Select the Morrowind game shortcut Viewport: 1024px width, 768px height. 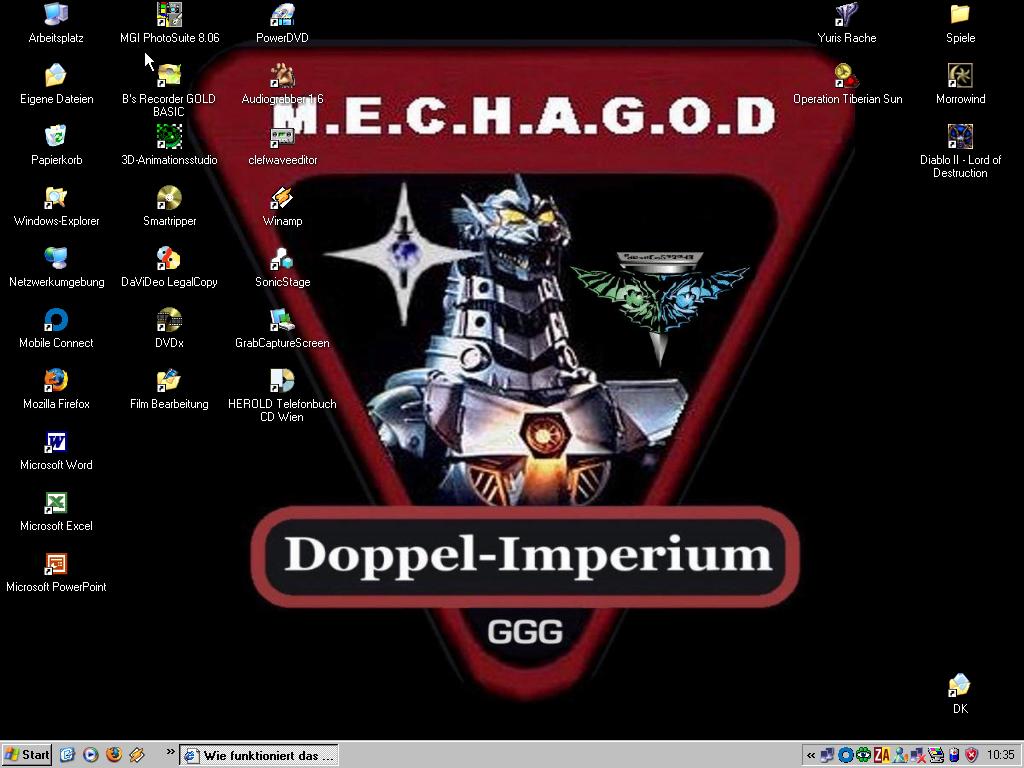(960, 76)
